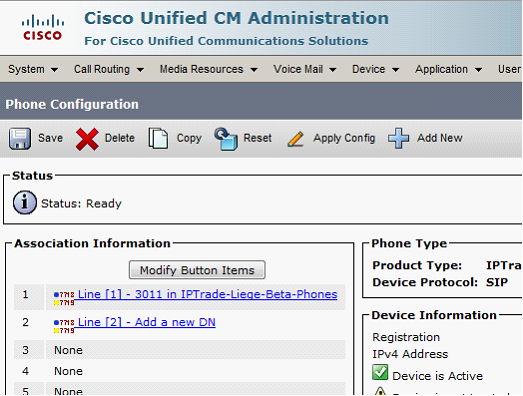Expand the Media Resources dropdown arrow
This screenshot has height=396, width=523.
coord(254,70)
